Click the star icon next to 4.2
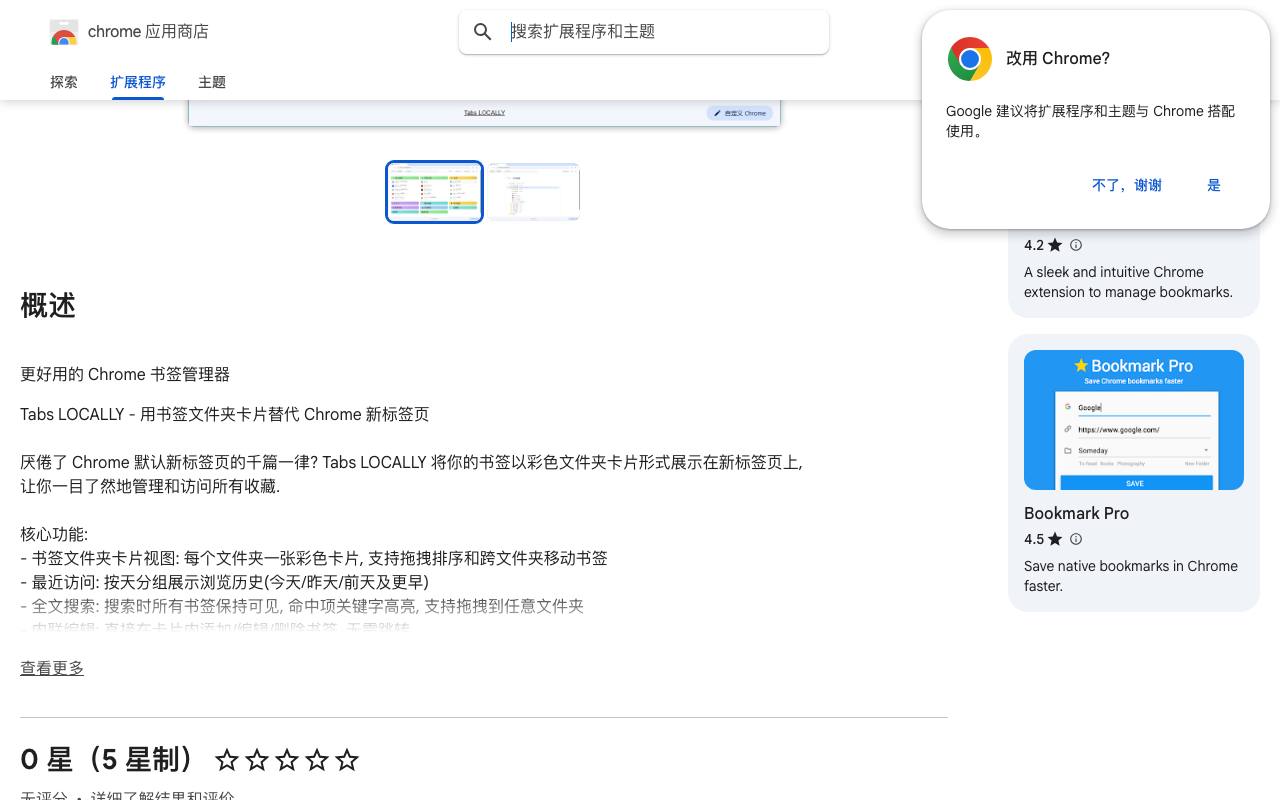The width and height of the screenshot is (1280, 800). [x=1055, y=245]
